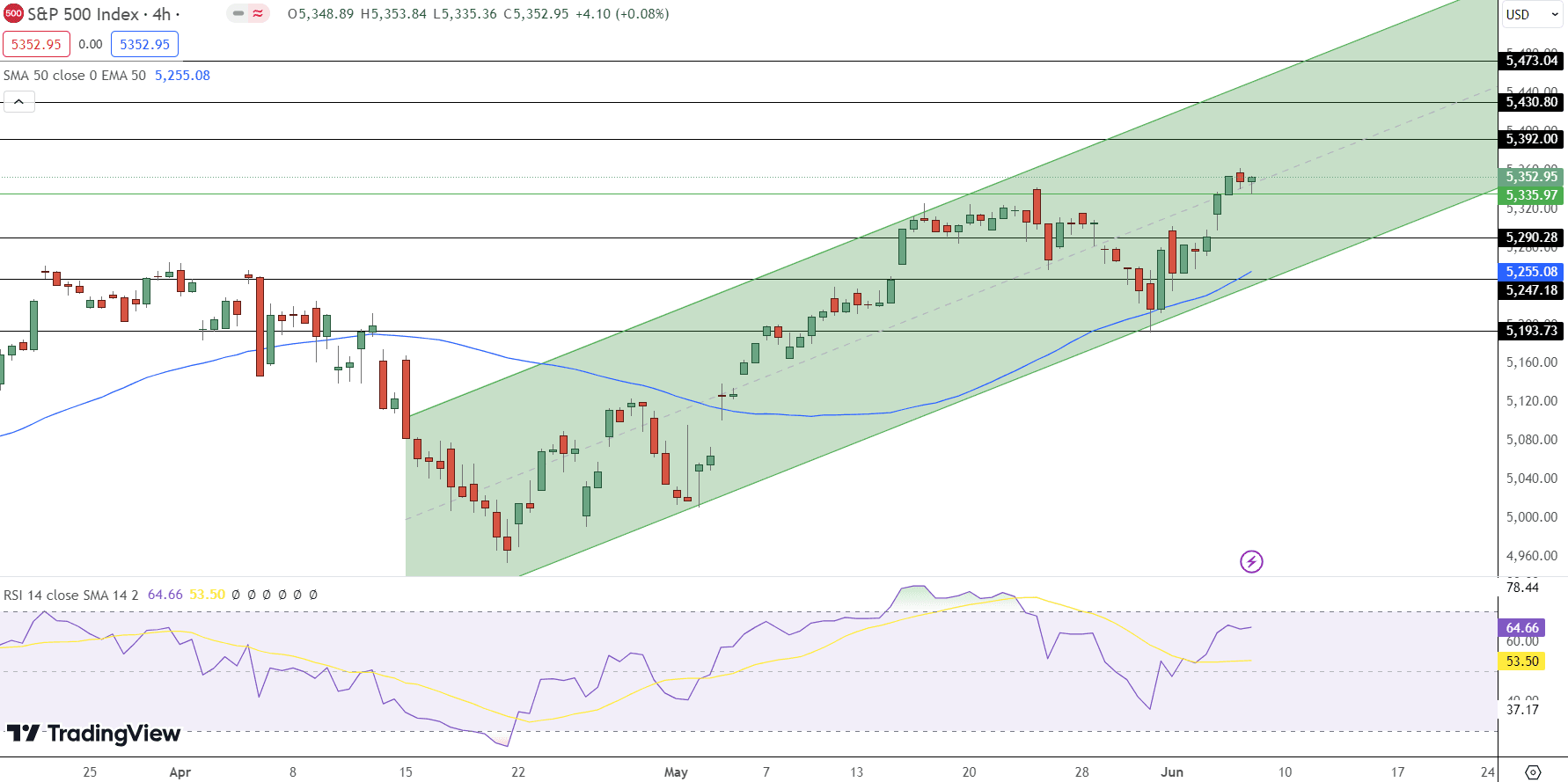The image size is (1568, 782).
Task: Select the SMA 50 close 0 EMA 50 indicator legend
Action: [75, 76]
